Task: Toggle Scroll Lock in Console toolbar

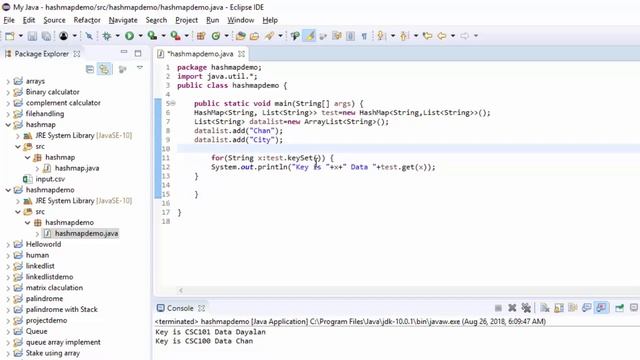Action: (x=558, y=308)
